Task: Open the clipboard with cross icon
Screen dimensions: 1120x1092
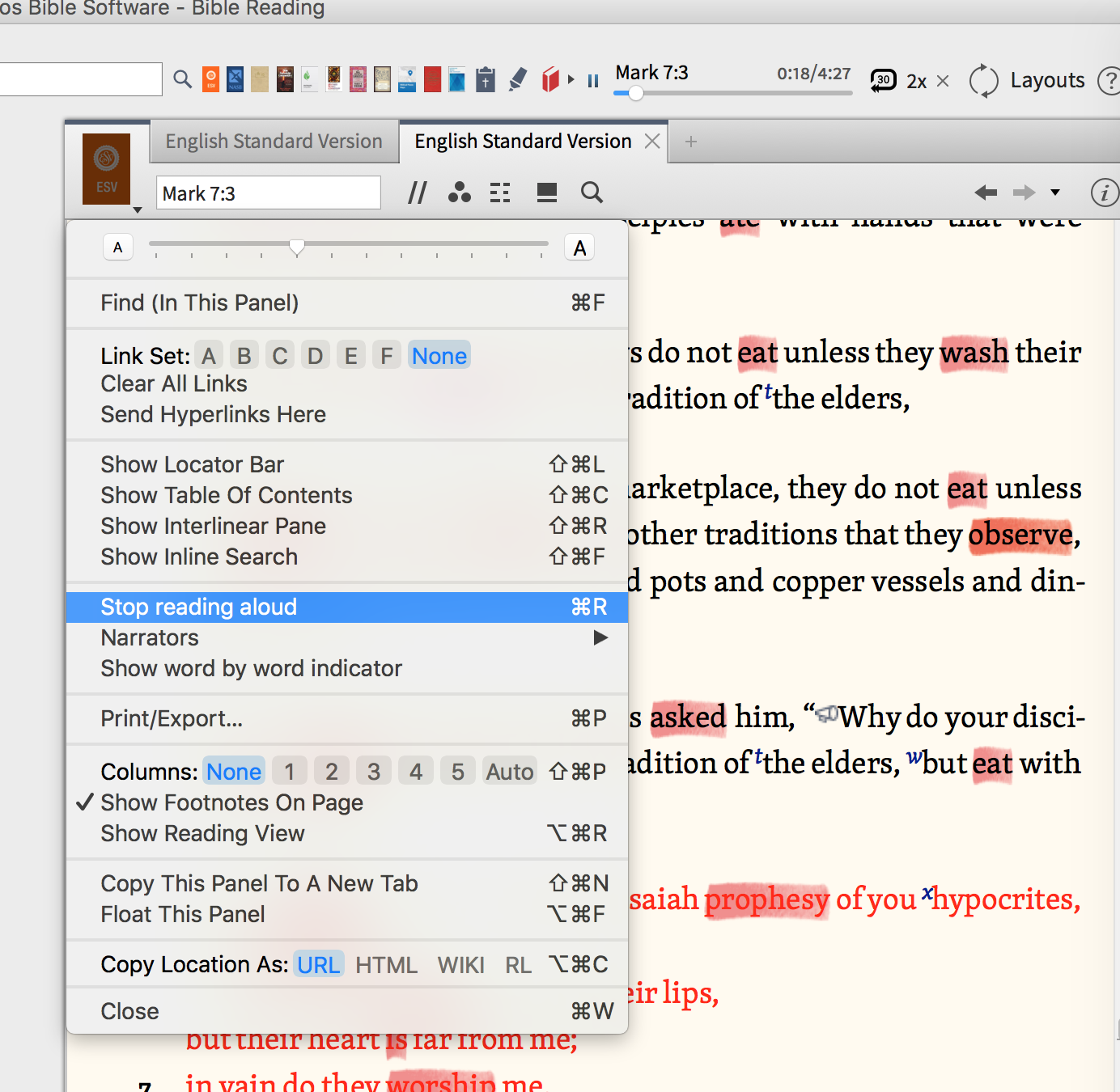Action: pyautogui.click(x=486, y=79)
